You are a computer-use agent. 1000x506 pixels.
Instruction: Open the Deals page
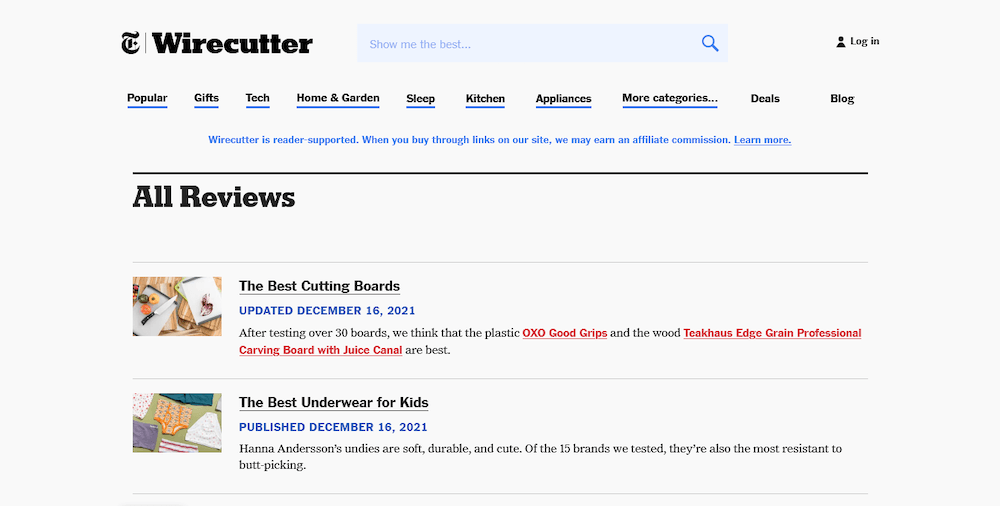click(765, 98)
